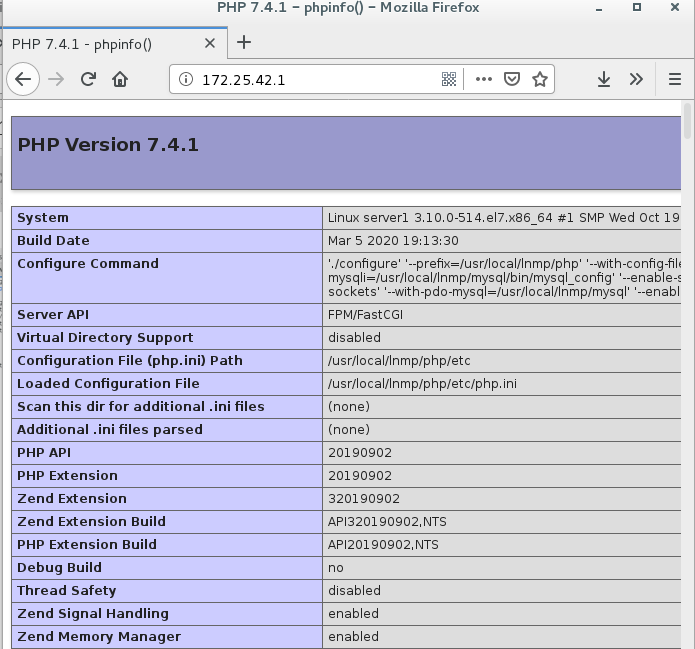Go back to the previous page

pos(23,79)
